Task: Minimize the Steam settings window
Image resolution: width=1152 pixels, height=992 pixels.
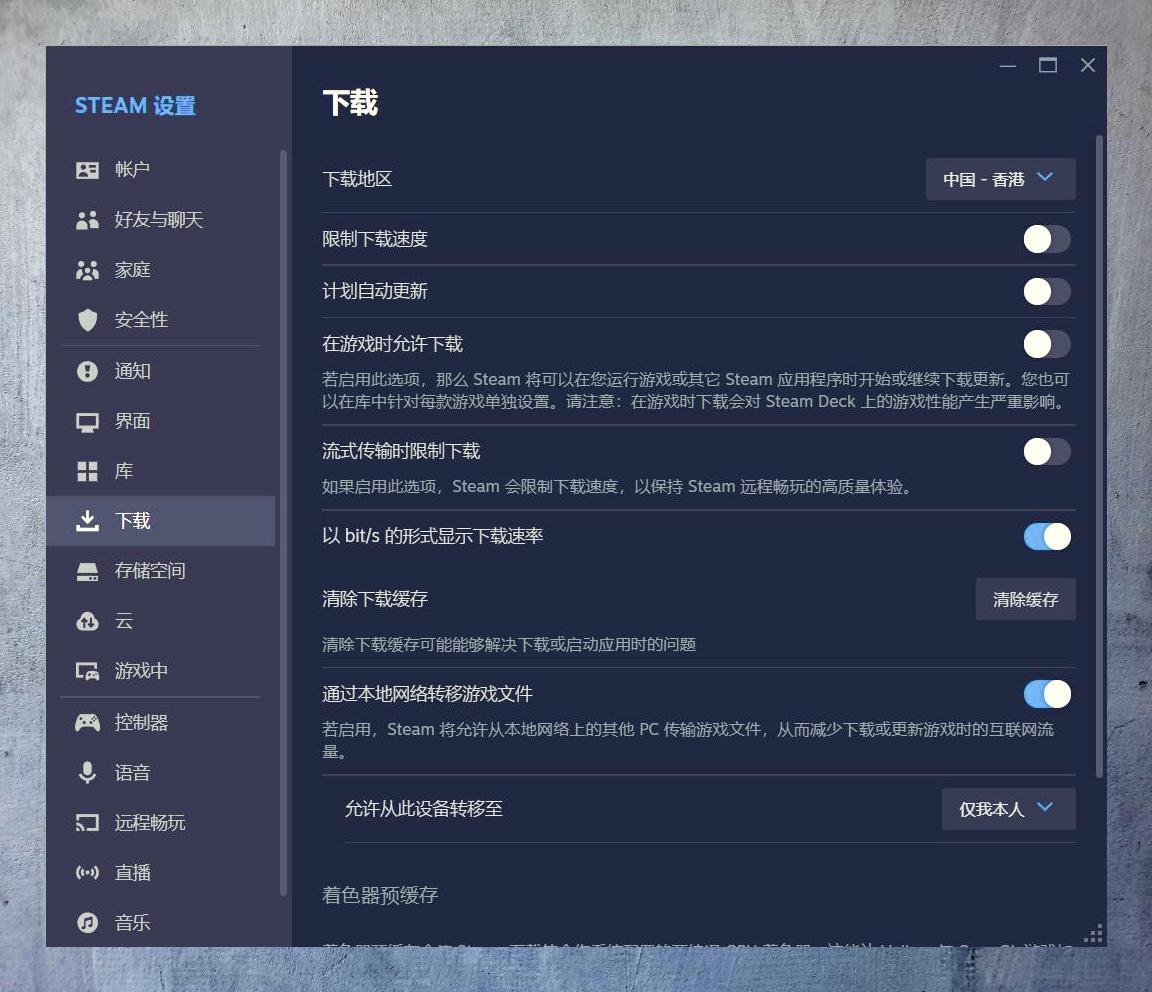Action: point(1008,65)
